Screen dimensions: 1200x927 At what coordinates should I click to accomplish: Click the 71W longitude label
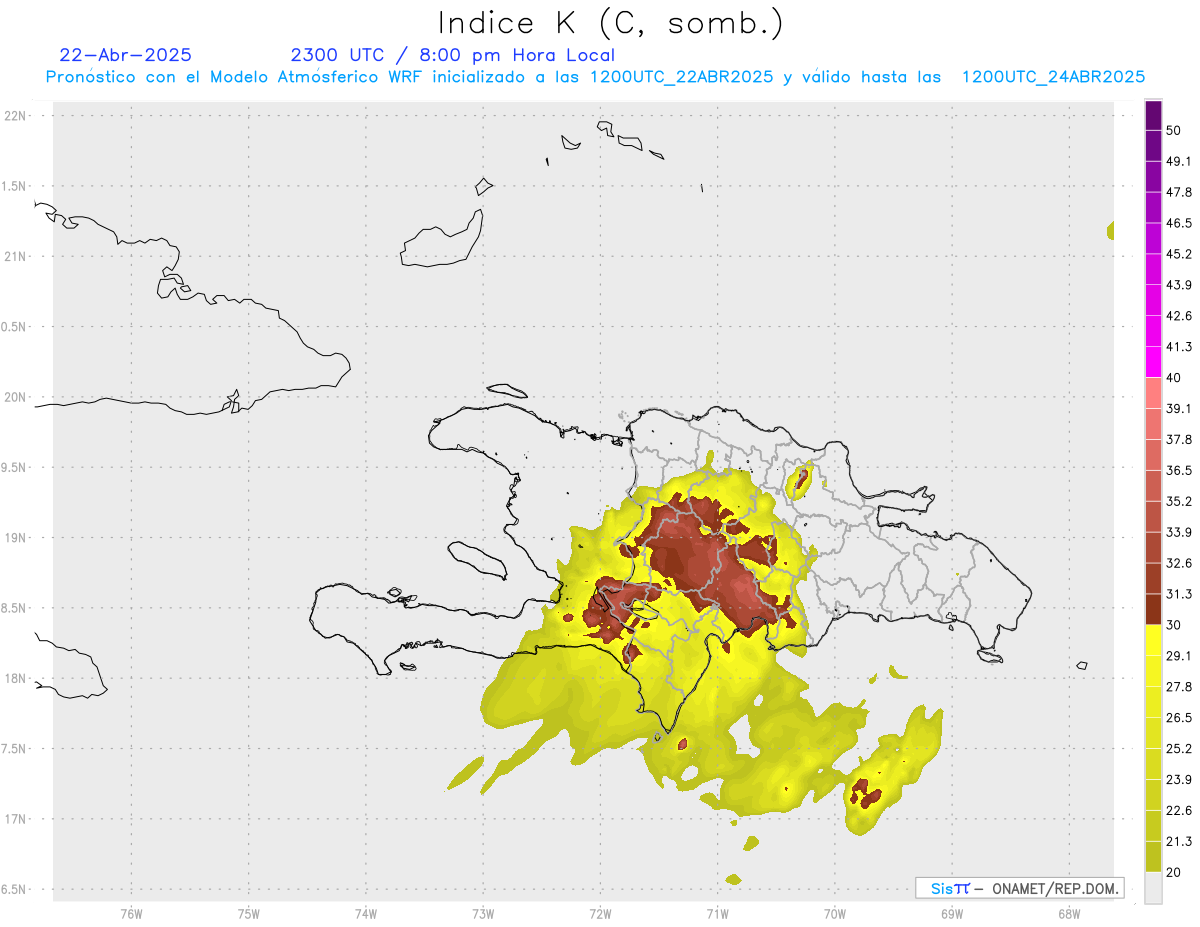pyautogui.click(x=717, y=914)
